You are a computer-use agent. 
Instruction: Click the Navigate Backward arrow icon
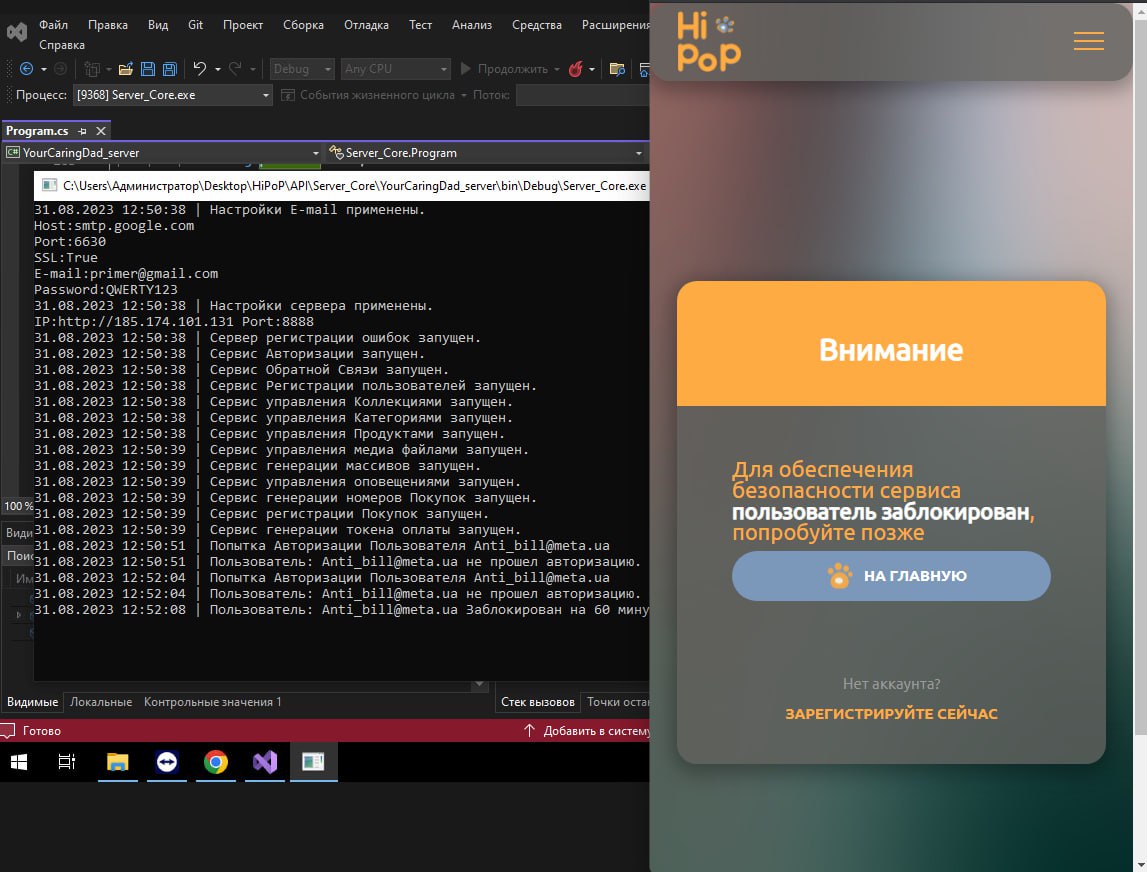point(26,69)
